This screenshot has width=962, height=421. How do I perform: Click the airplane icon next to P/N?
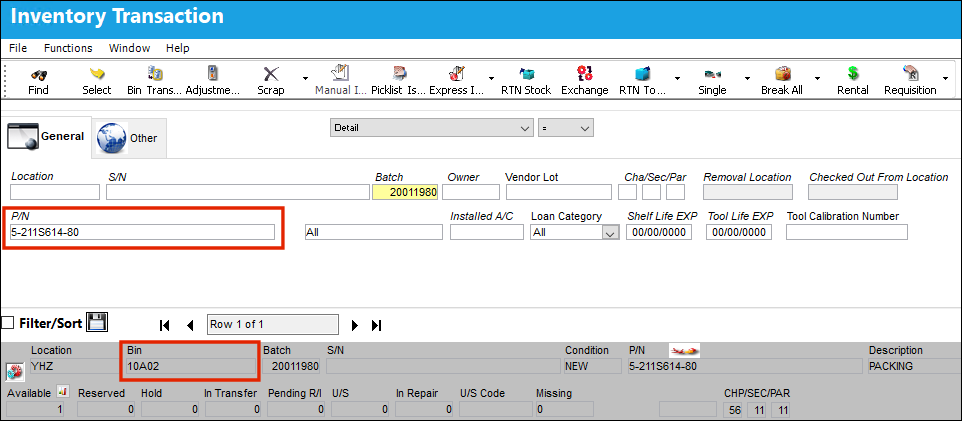tap(685, 350)
